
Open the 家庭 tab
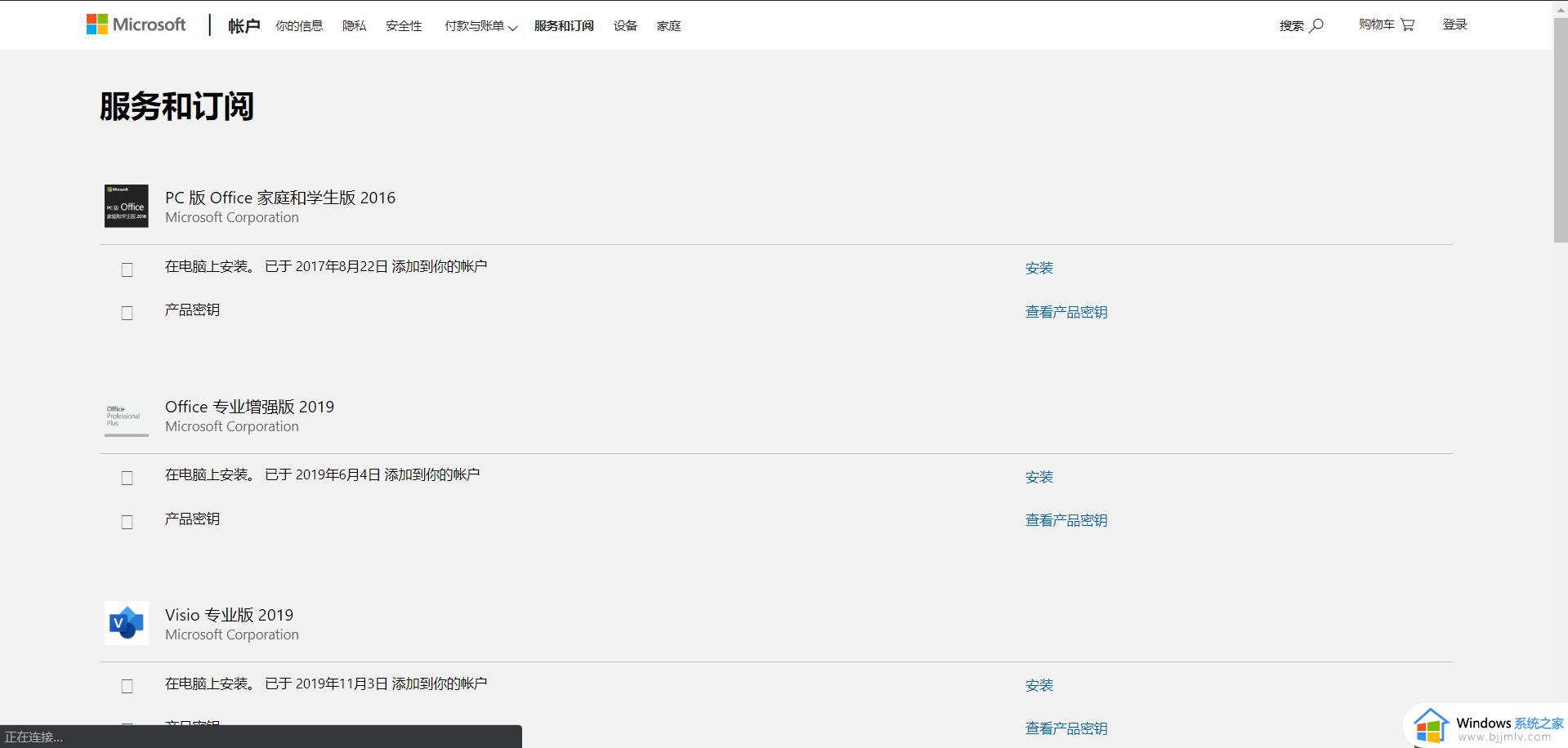pos(668,26)
